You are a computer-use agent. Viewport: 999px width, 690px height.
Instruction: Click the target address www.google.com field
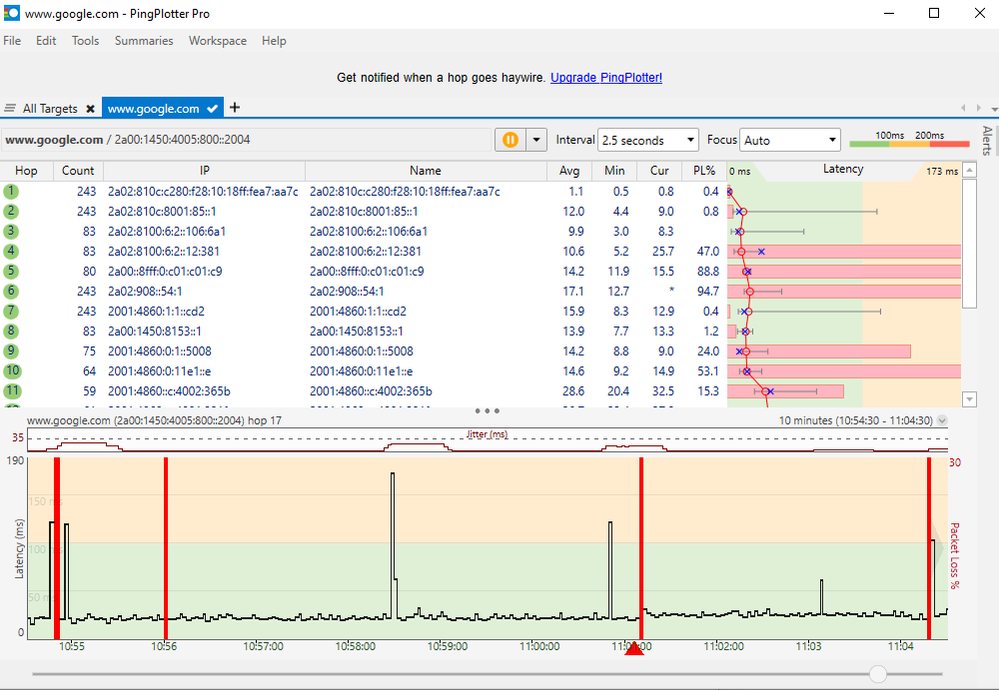246,140
